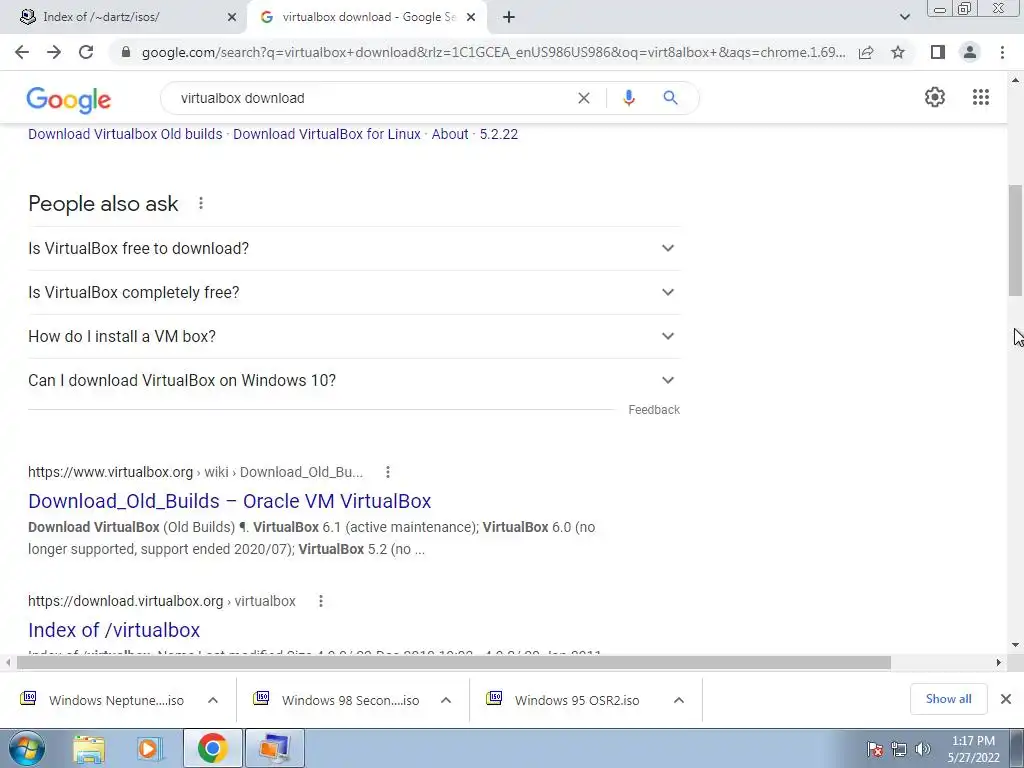Screen dimensions: 1024x768
Task: Open the volume speaker tray icon
Action: click(x=923, y=749)
